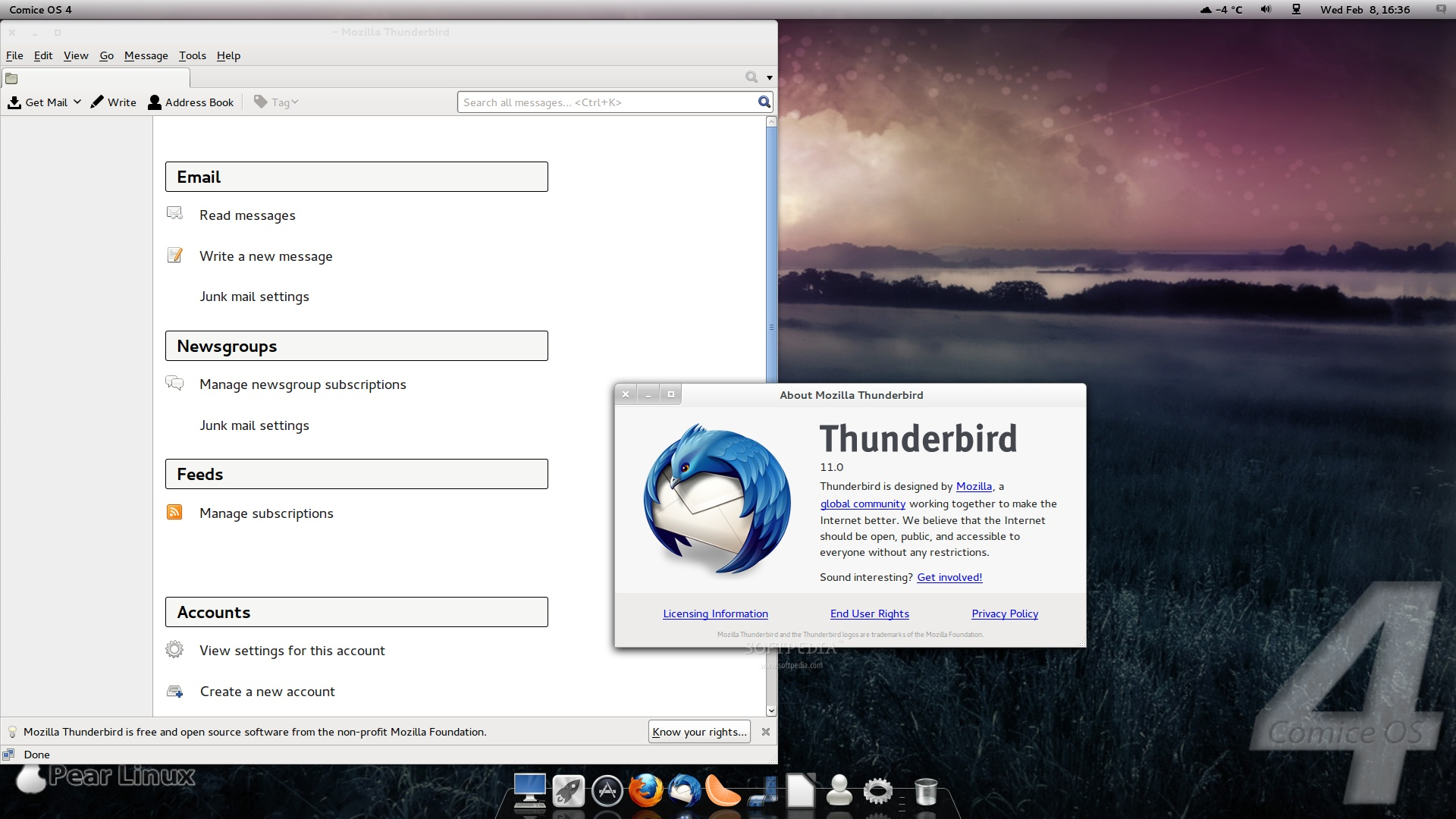The height and width of the screenshot is (819, 1456).
Task: Open the Tools menu
Action: pyautogui.click(x=192, y=55)
